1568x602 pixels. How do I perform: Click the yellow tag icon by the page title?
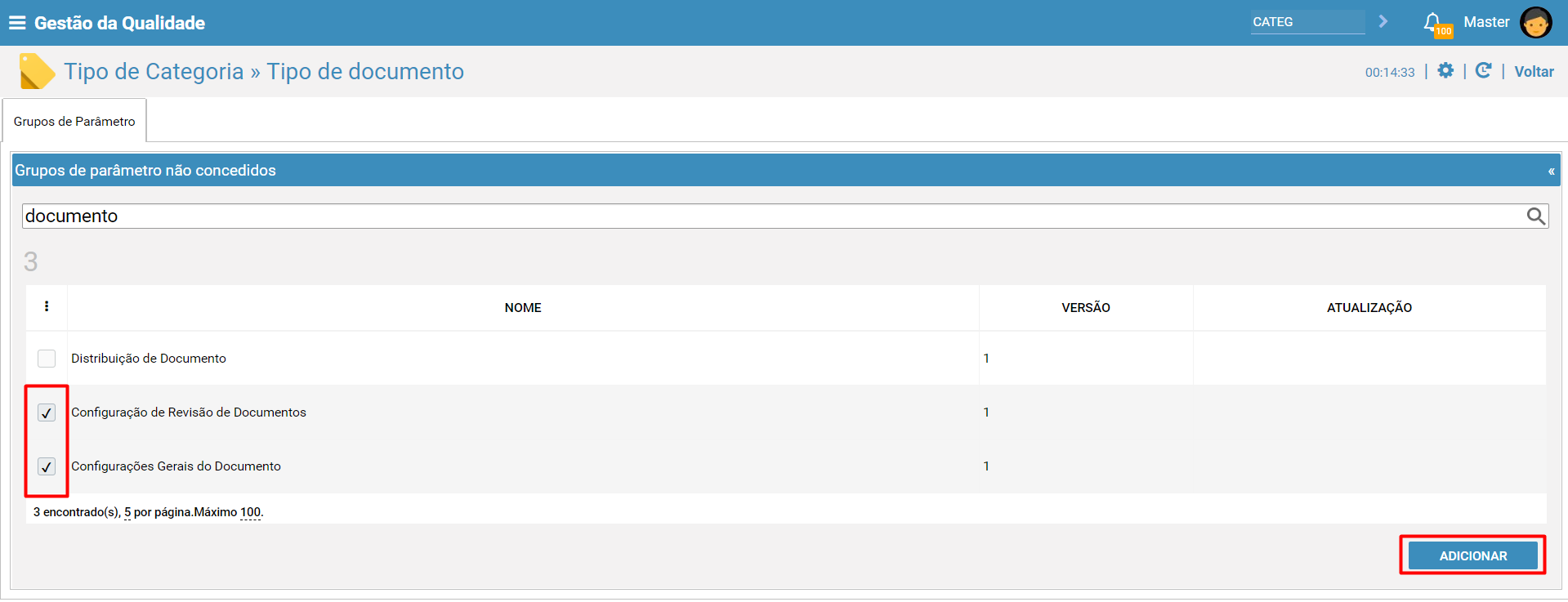(37, 71)
